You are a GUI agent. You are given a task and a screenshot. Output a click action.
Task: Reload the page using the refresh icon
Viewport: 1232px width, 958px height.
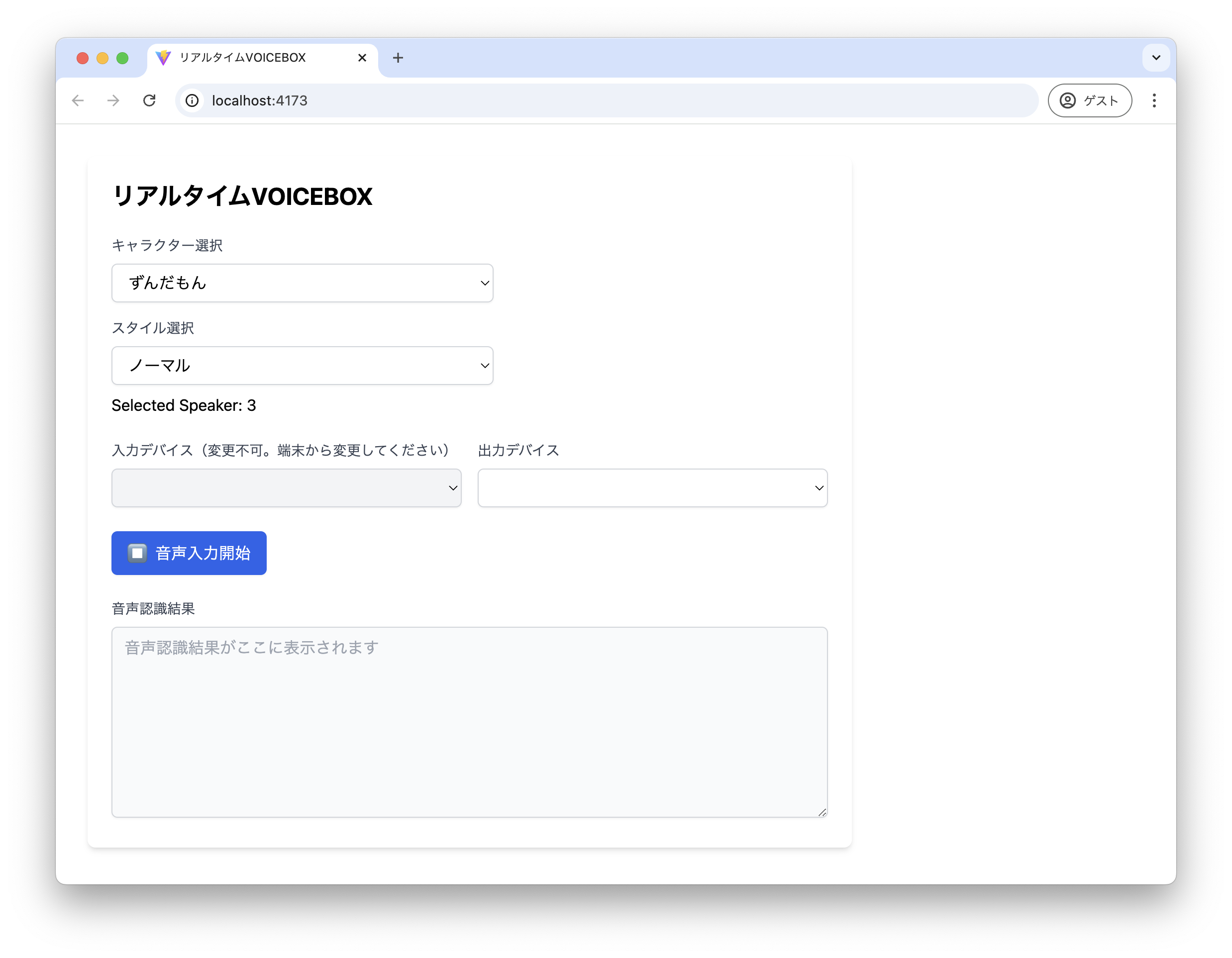[149, 100]
